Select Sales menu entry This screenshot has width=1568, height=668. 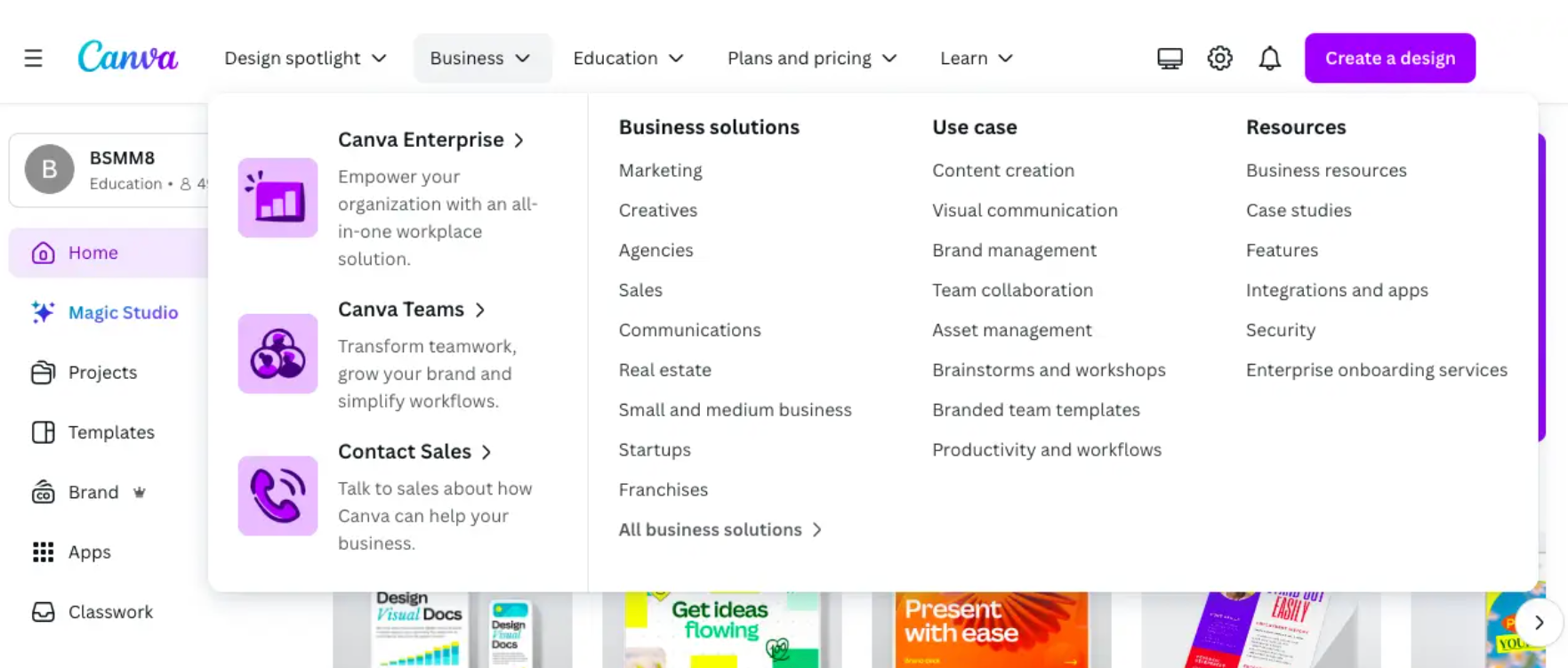coord(640,291)
